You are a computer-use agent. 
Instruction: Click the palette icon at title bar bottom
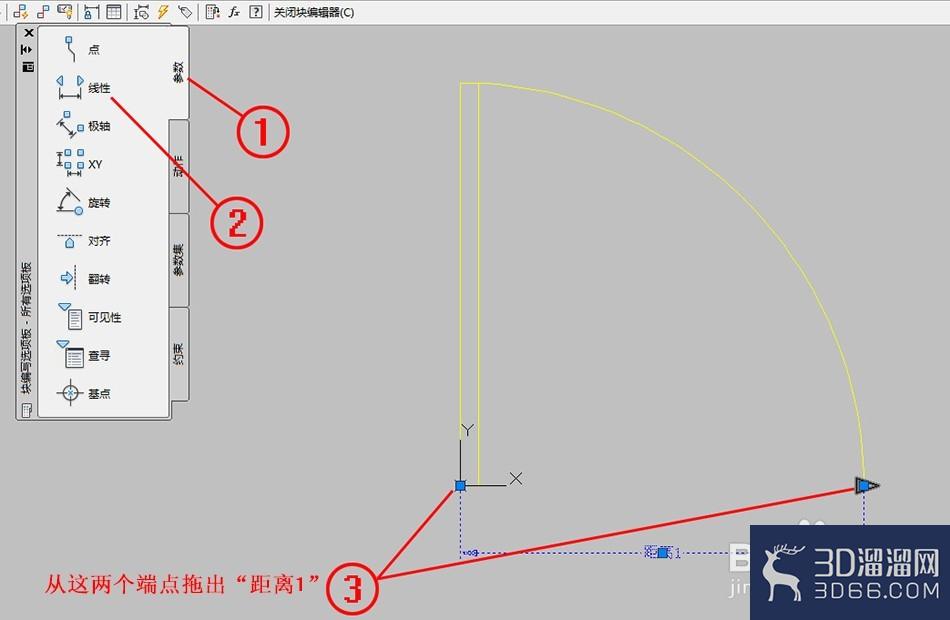point(27,410)
